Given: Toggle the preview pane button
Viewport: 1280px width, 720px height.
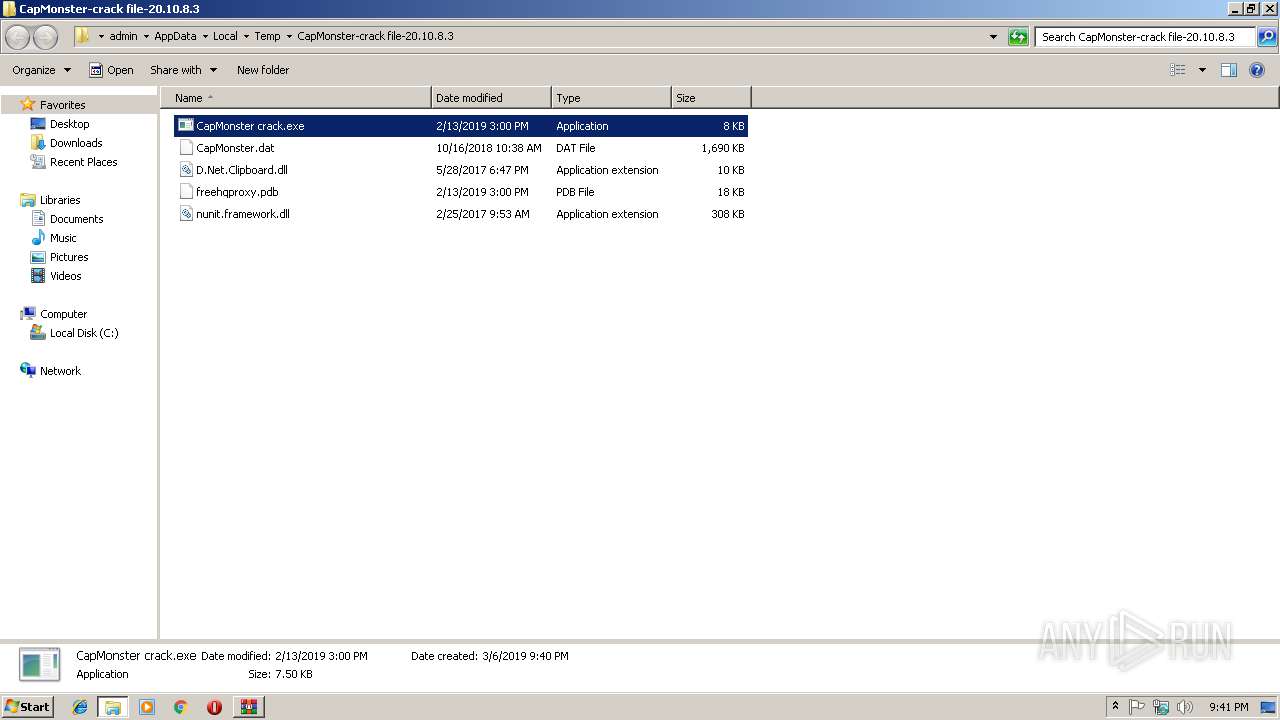Looking at the screenshot, I should point(1229,70).
